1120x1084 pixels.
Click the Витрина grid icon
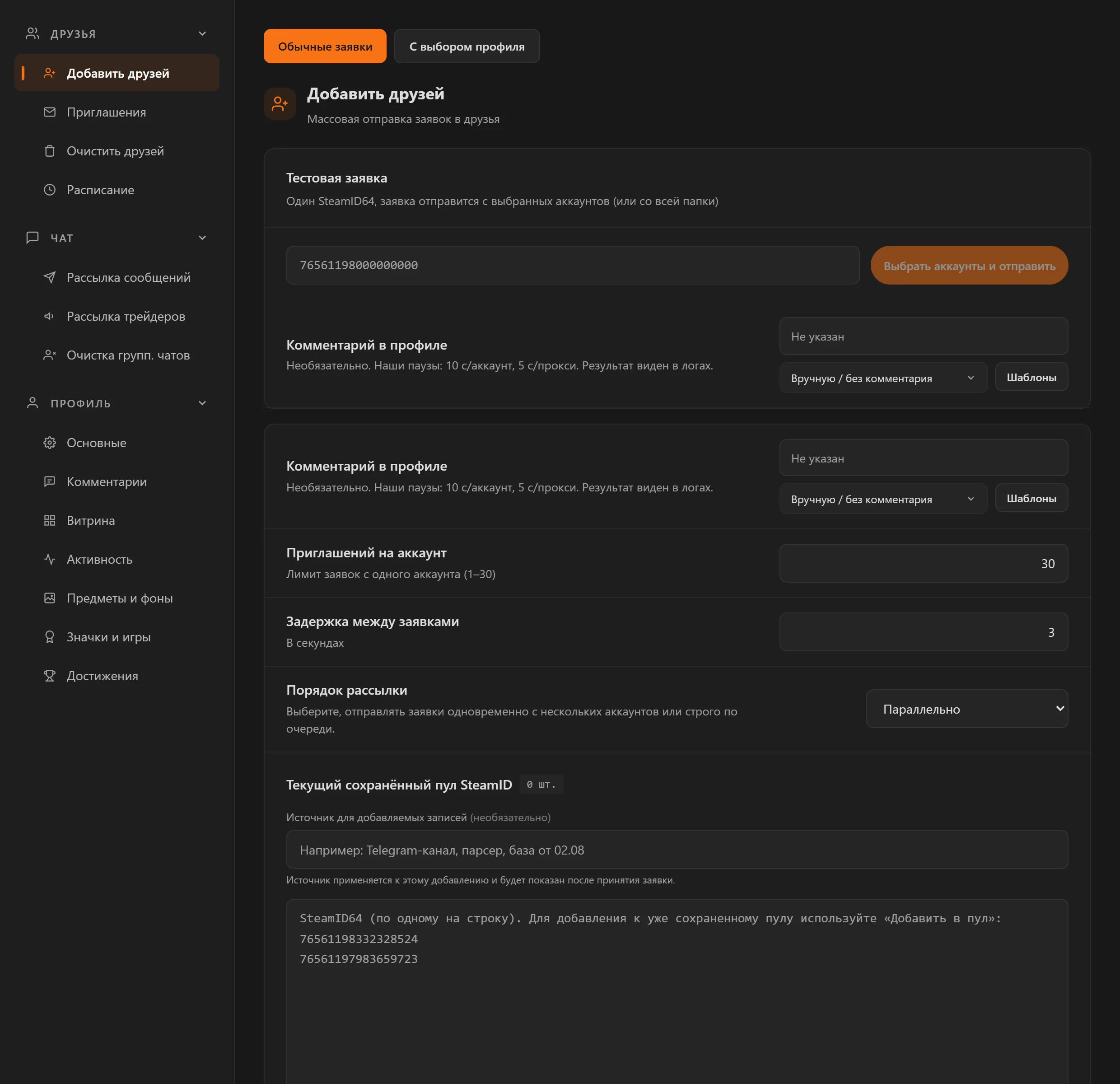(50, 520)
